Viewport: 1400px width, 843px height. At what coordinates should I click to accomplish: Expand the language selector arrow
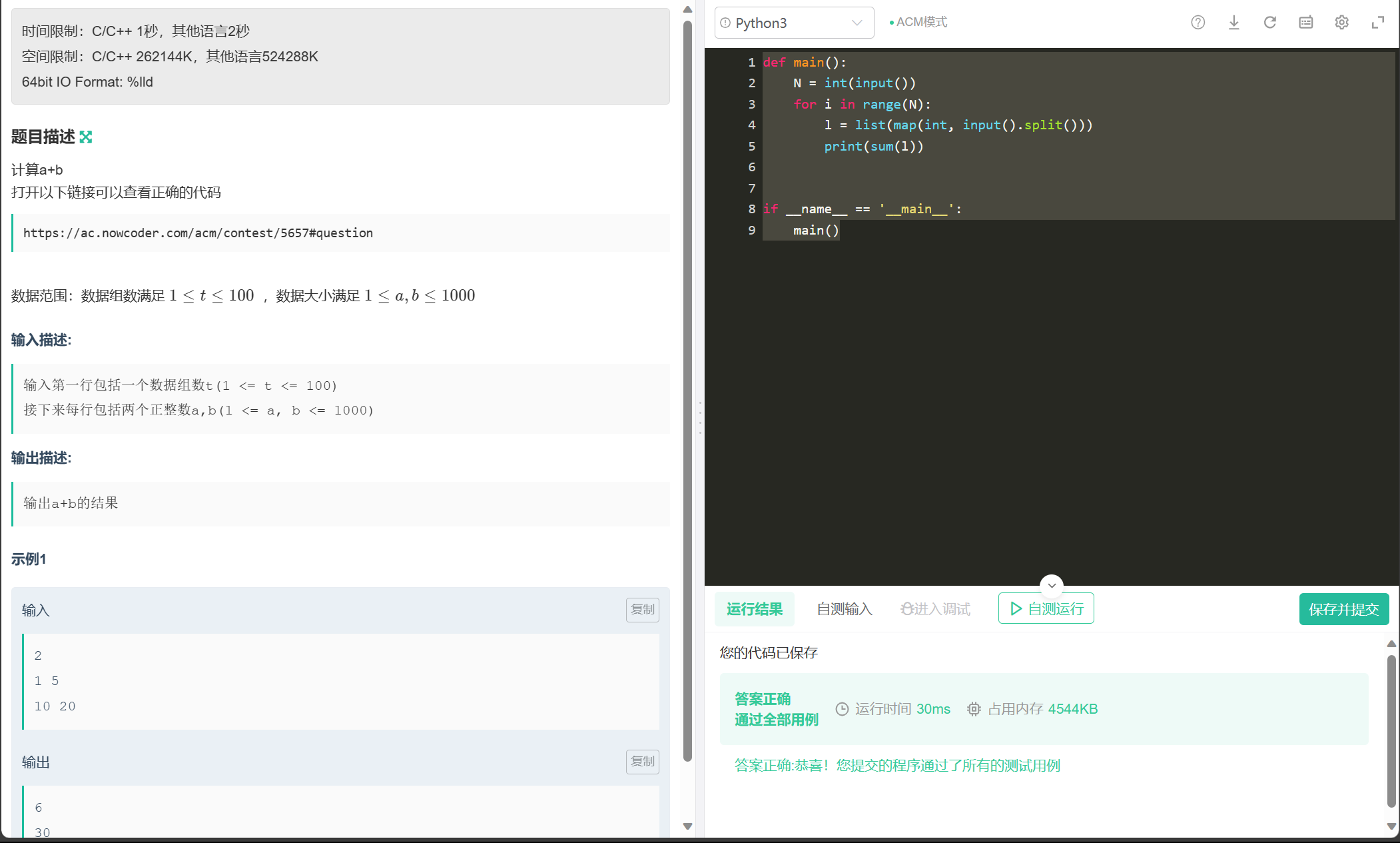click(x=856, y=22)
